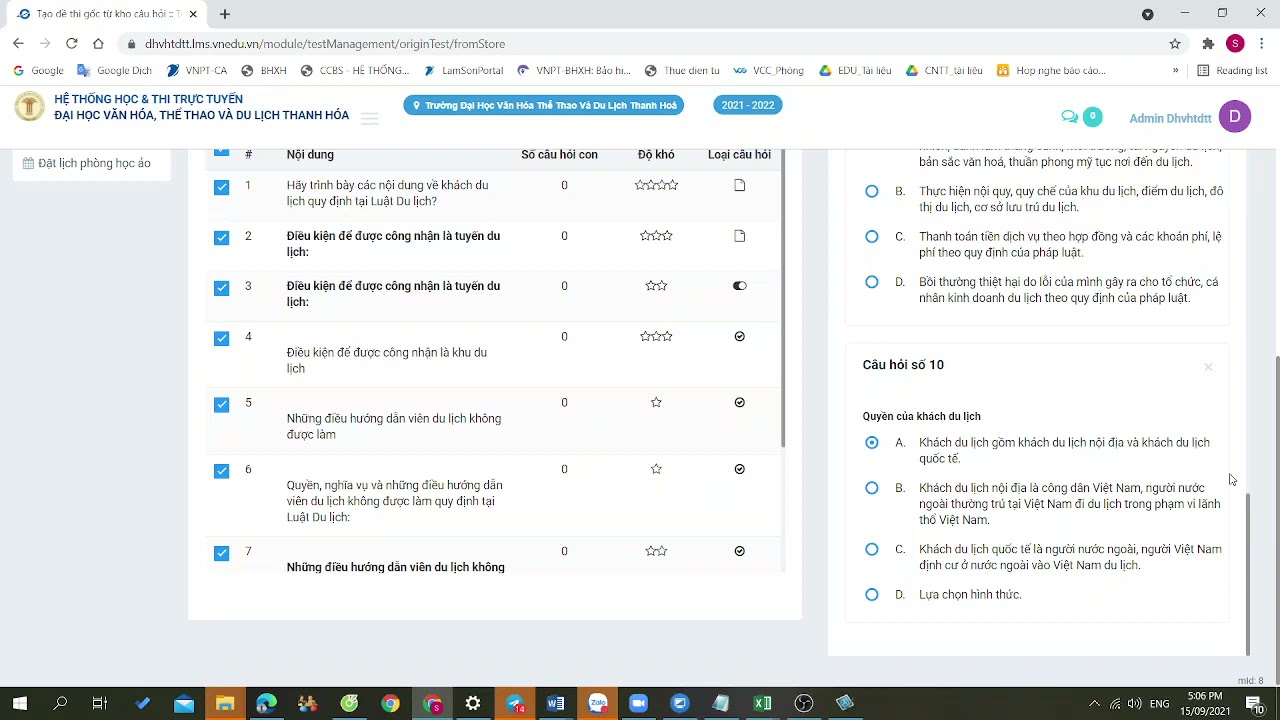Open the LamSonPortal bookmark
Image resolution: width=1280 pixels, height=720 pixels.
(x=463, y=70)
